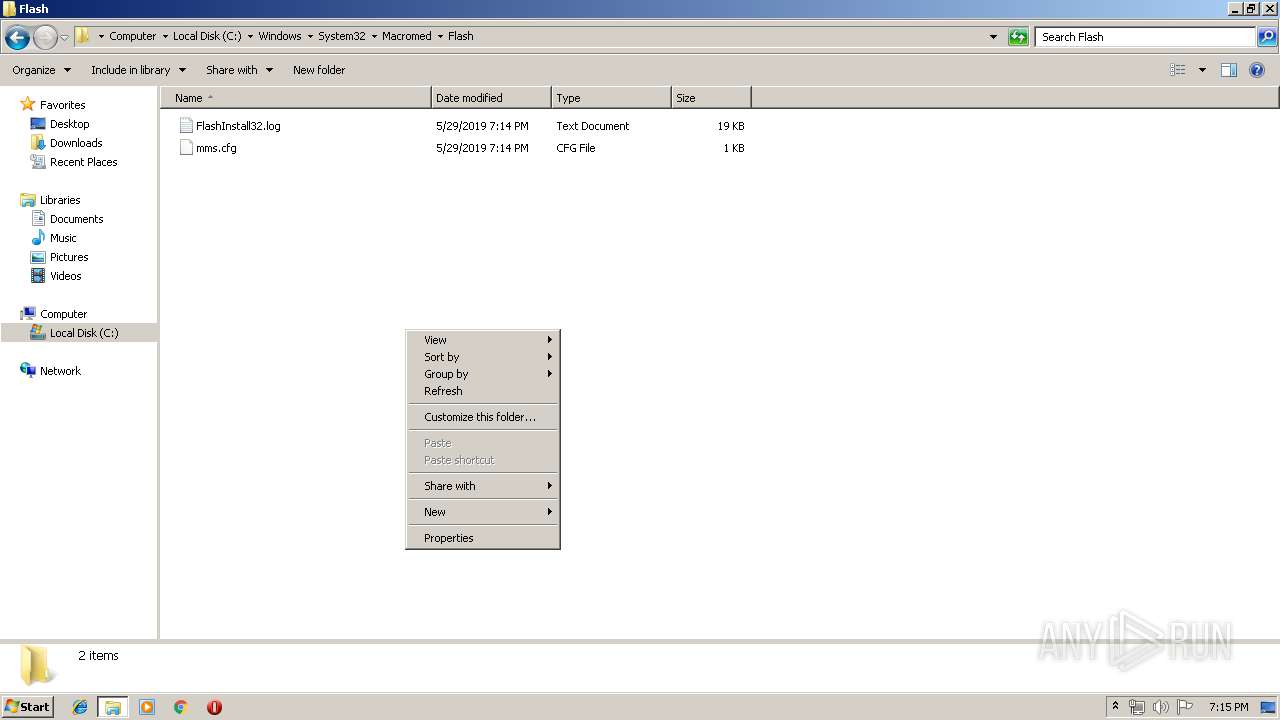
Task: Click Local Disk (C:) in address breadcrumb
Action: pos(207,36)
